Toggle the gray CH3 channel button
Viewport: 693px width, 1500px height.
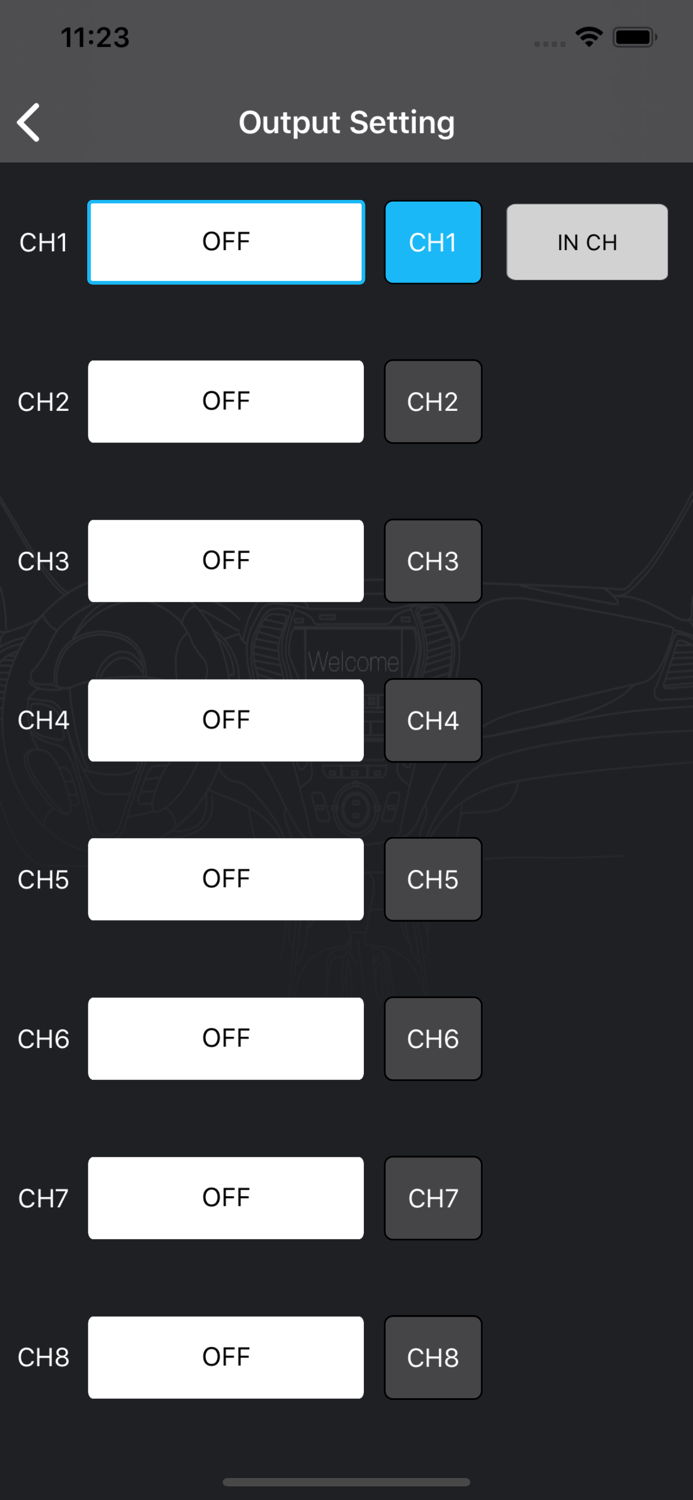click(x=433, y=561)
